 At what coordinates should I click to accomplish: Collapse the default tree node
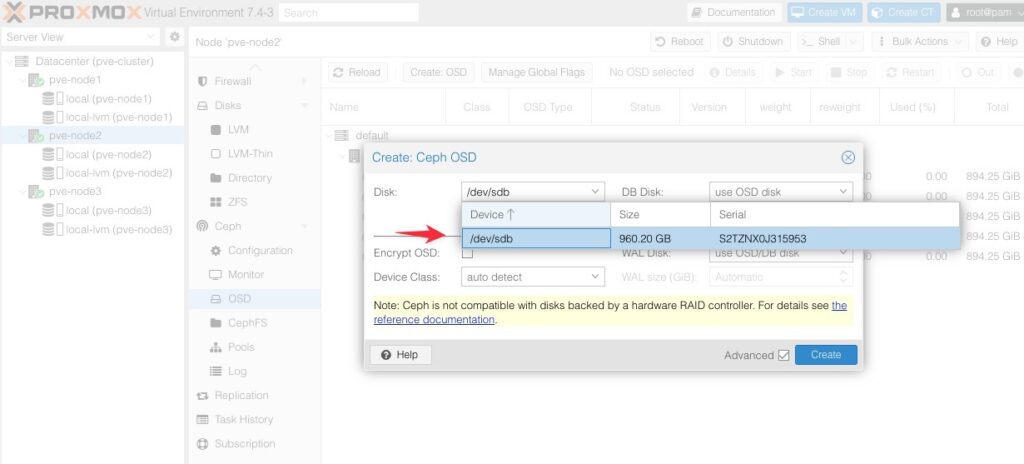click(328, 136)
